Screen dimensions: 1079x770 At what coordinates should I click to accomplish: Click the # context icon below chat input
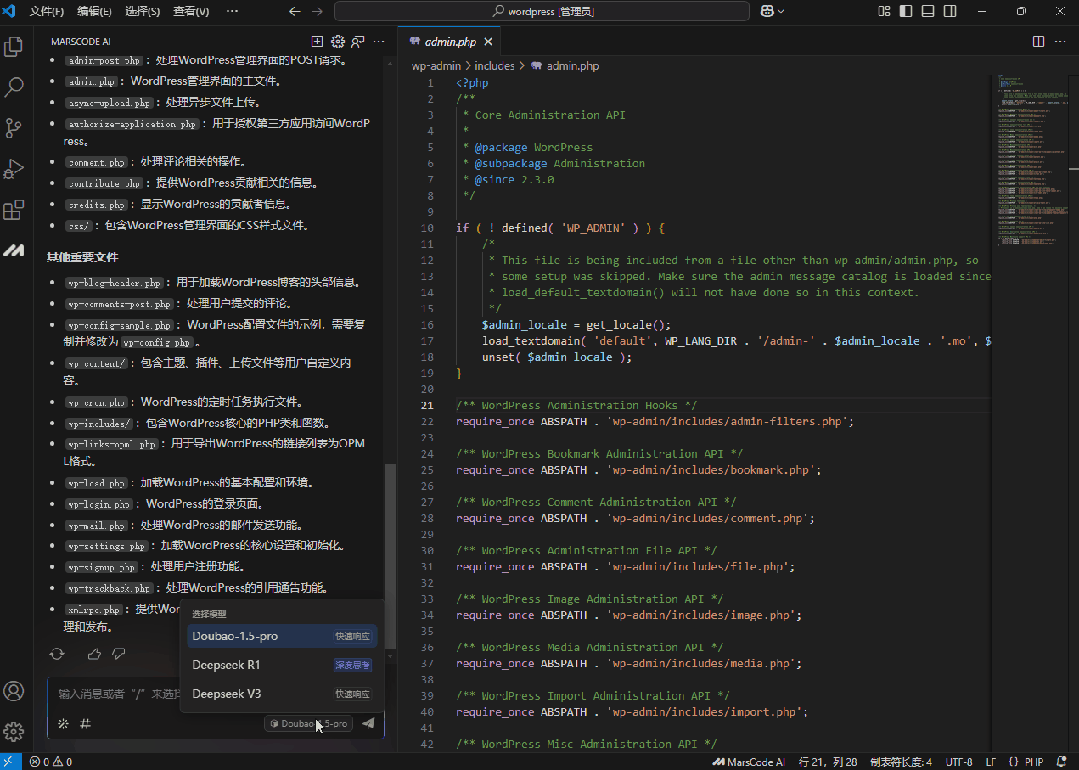(85, 723)
